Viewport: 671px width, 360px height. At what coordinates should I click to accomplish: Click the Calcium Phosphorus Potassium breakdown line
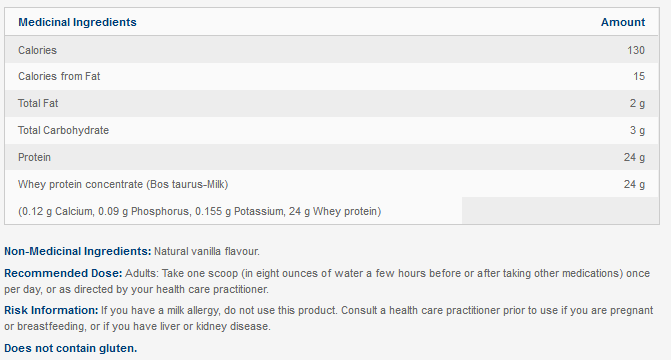coord(199,211)
